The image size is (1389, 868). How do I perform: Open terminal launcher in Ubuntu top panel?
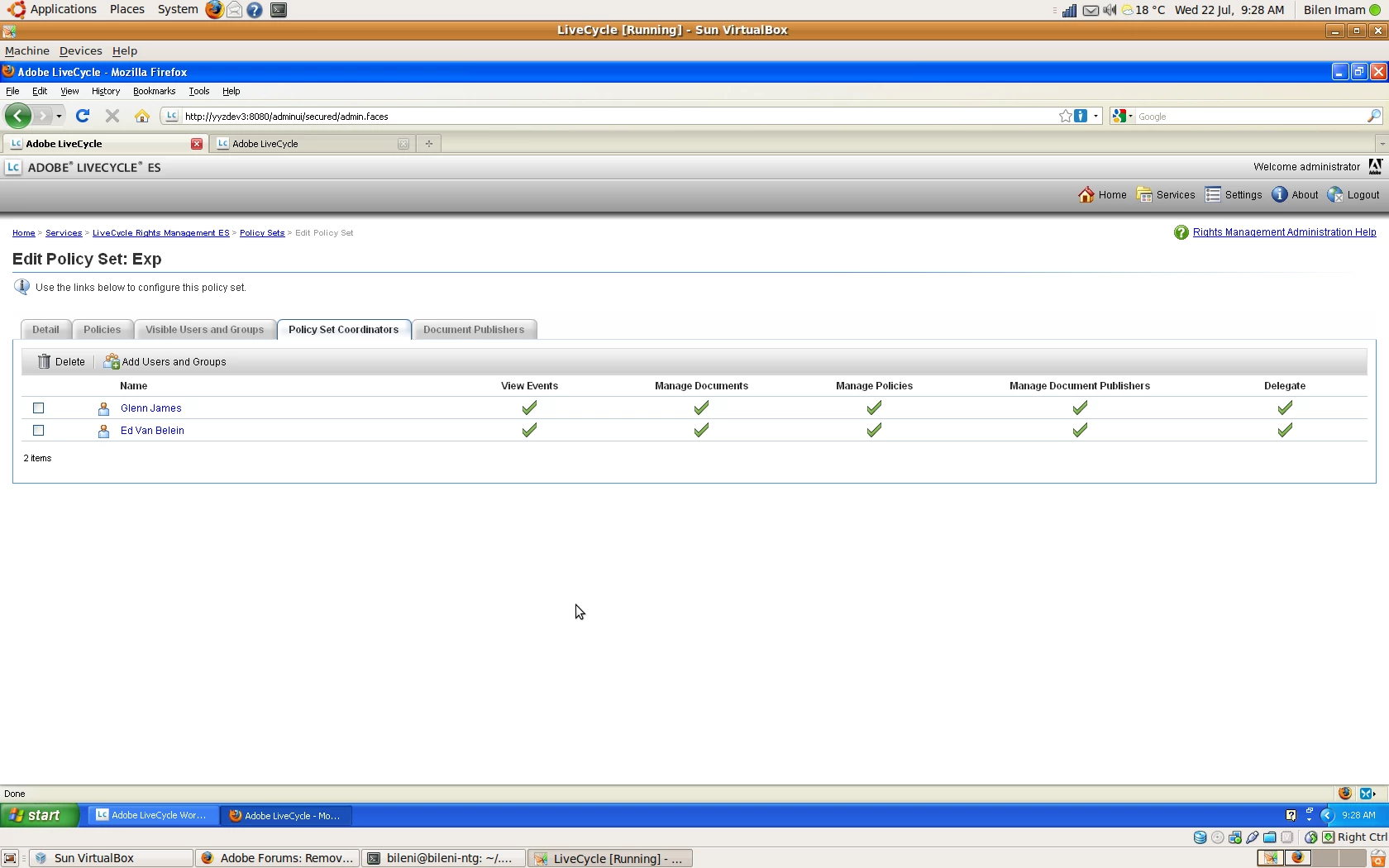pos(279,10)
